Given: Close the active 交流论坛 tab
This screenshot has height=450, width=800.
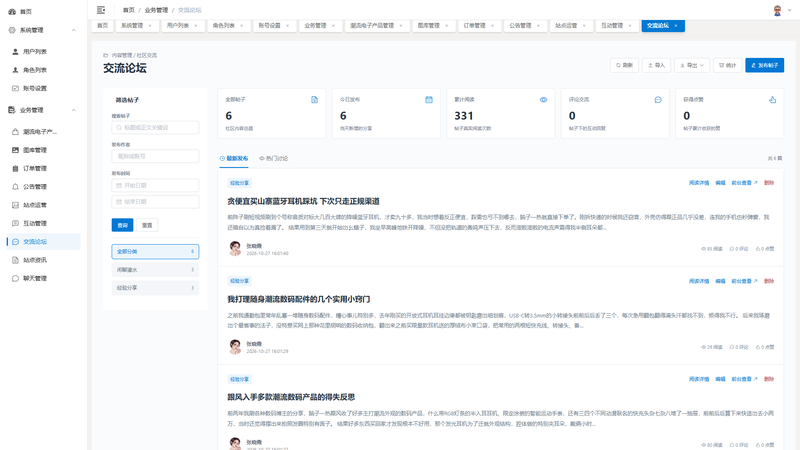Looking at the screenshot, I should pyautogui.click(x=676, y=26).
